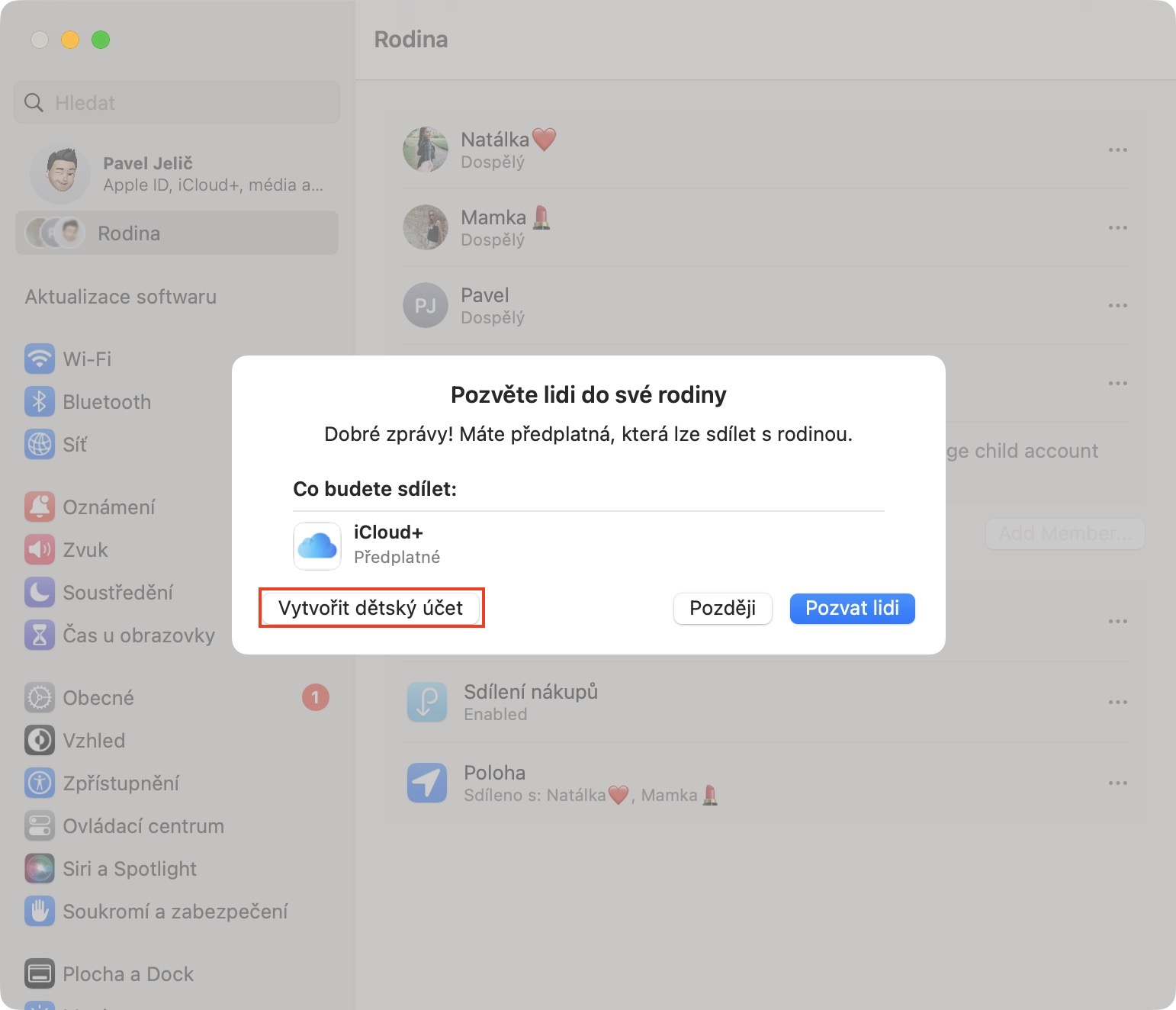This screenshot has width=1176, height=1010.
Task: Click Vytvořit dětský účet button
Action: point(371,608)
